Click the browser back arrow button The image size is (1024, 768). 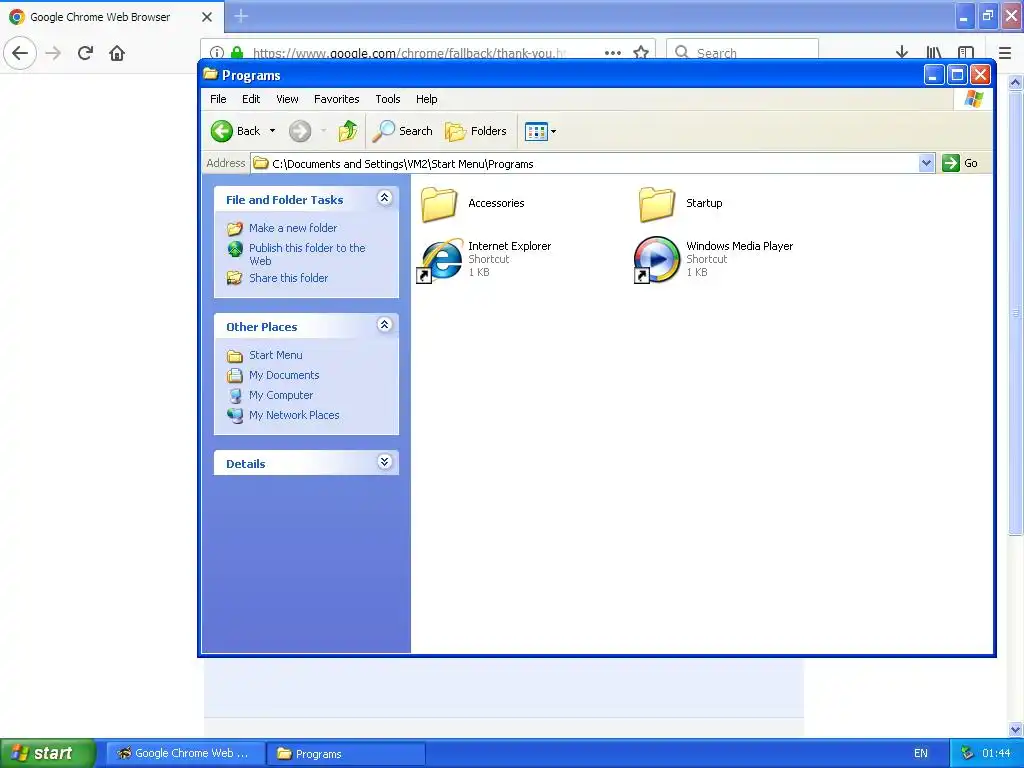20,53
